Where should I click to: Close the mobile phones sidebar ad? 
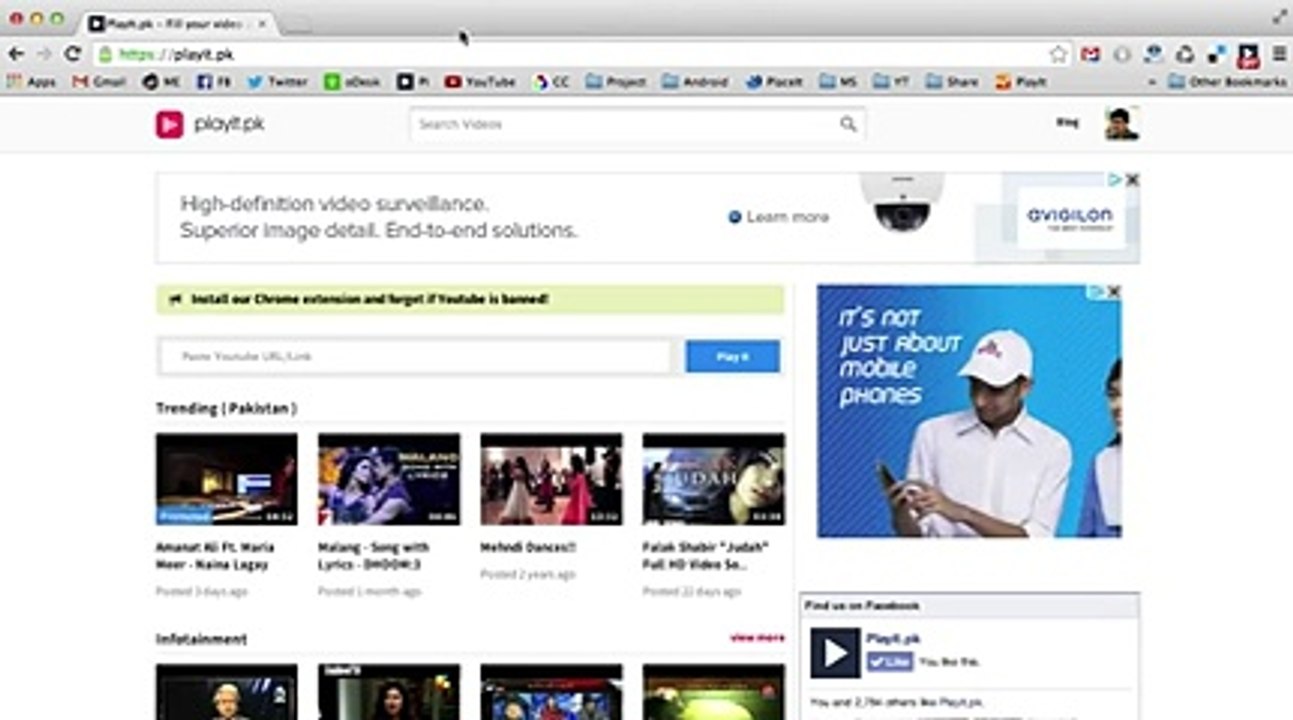point(1114,292)
